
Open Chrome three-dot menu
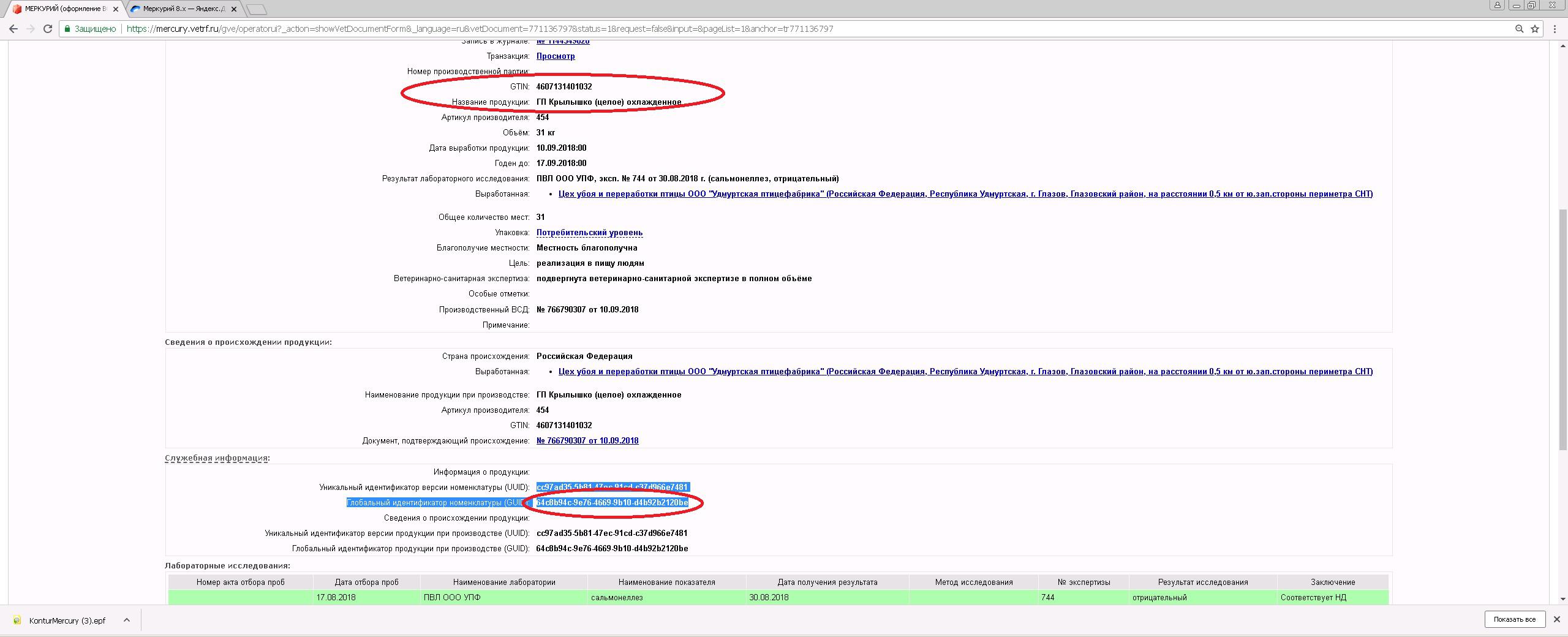click(x=1555, y=29)
